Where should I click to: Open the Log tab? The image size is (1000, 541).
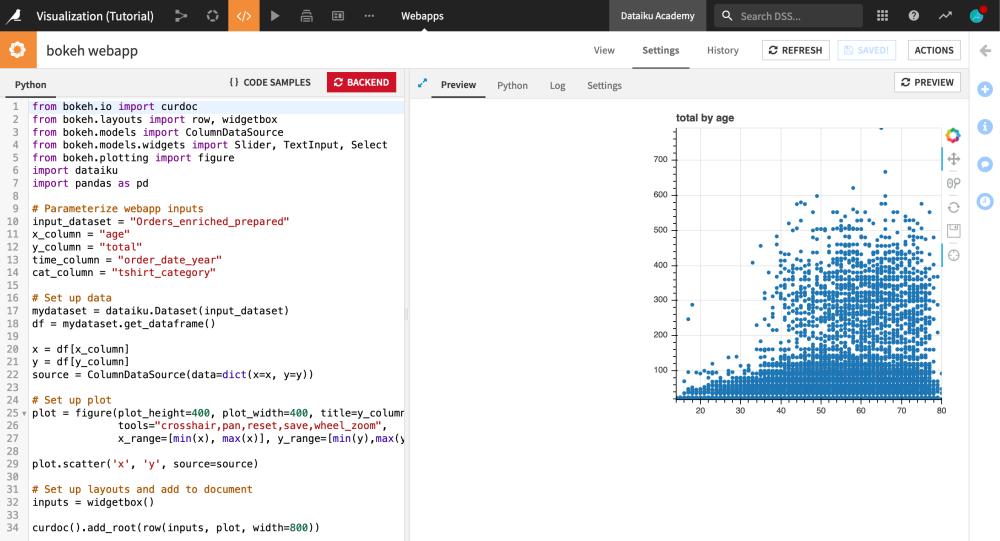(557, 85)
